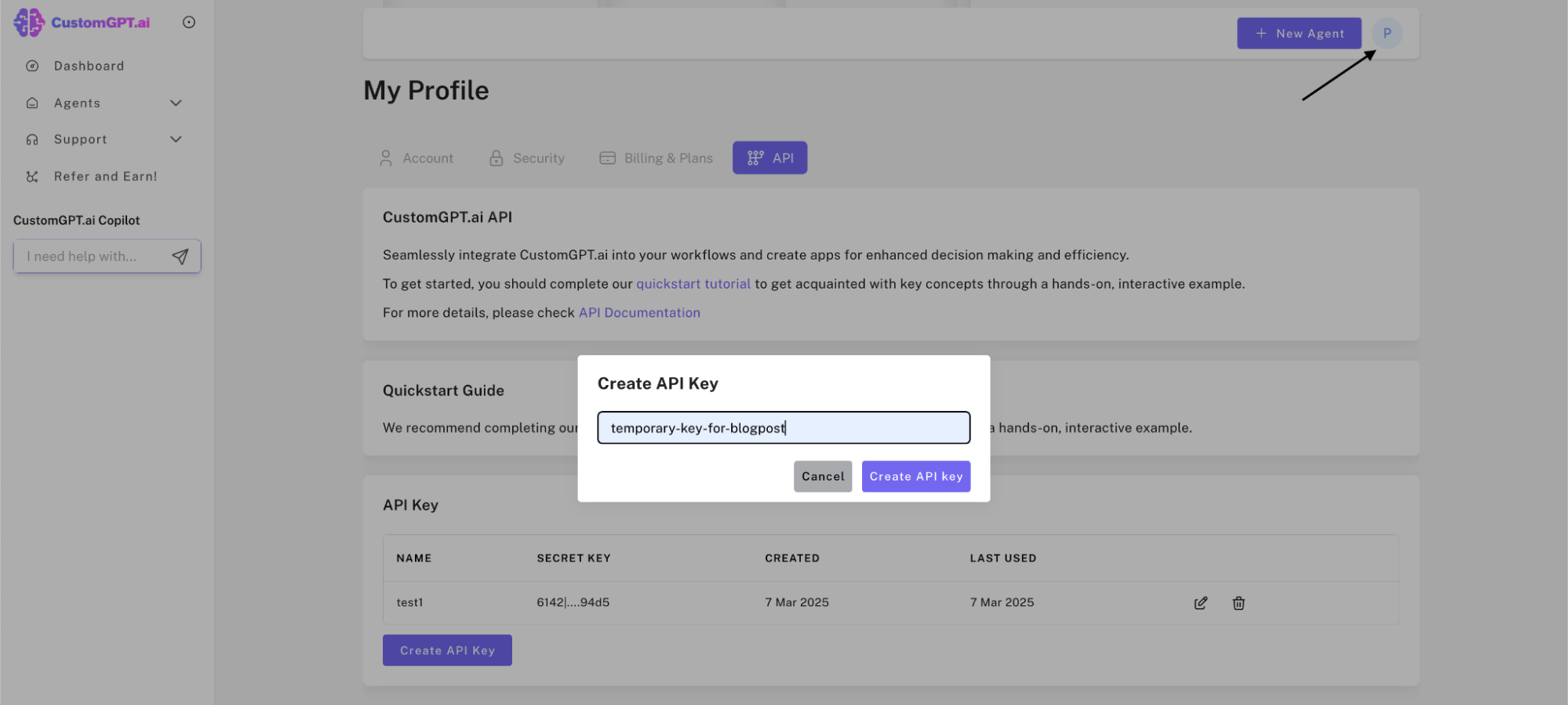Screen dimensions: 1568x705
Task: Confirm with Create API key dialog button
Action: click(916, 477)
